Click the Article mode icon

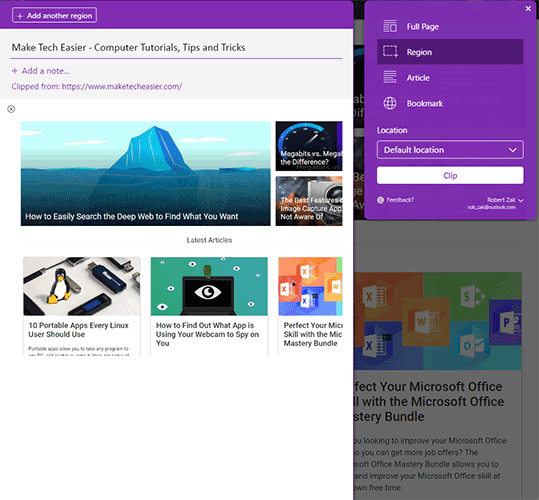coord(390,77)
